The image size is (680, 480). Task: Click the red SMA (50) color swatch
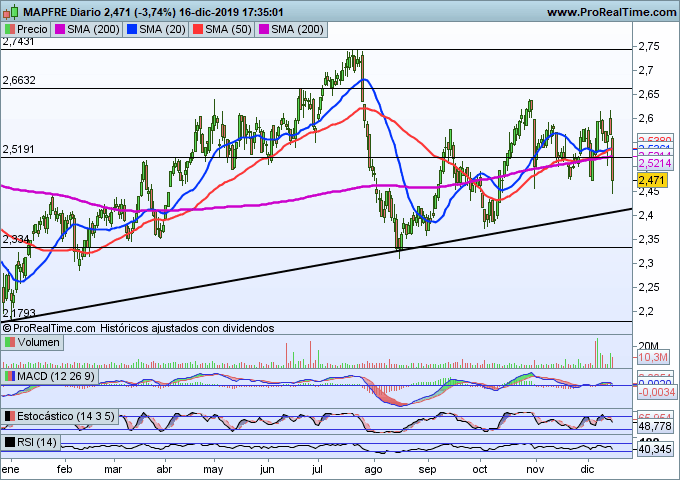click(198, 29)
